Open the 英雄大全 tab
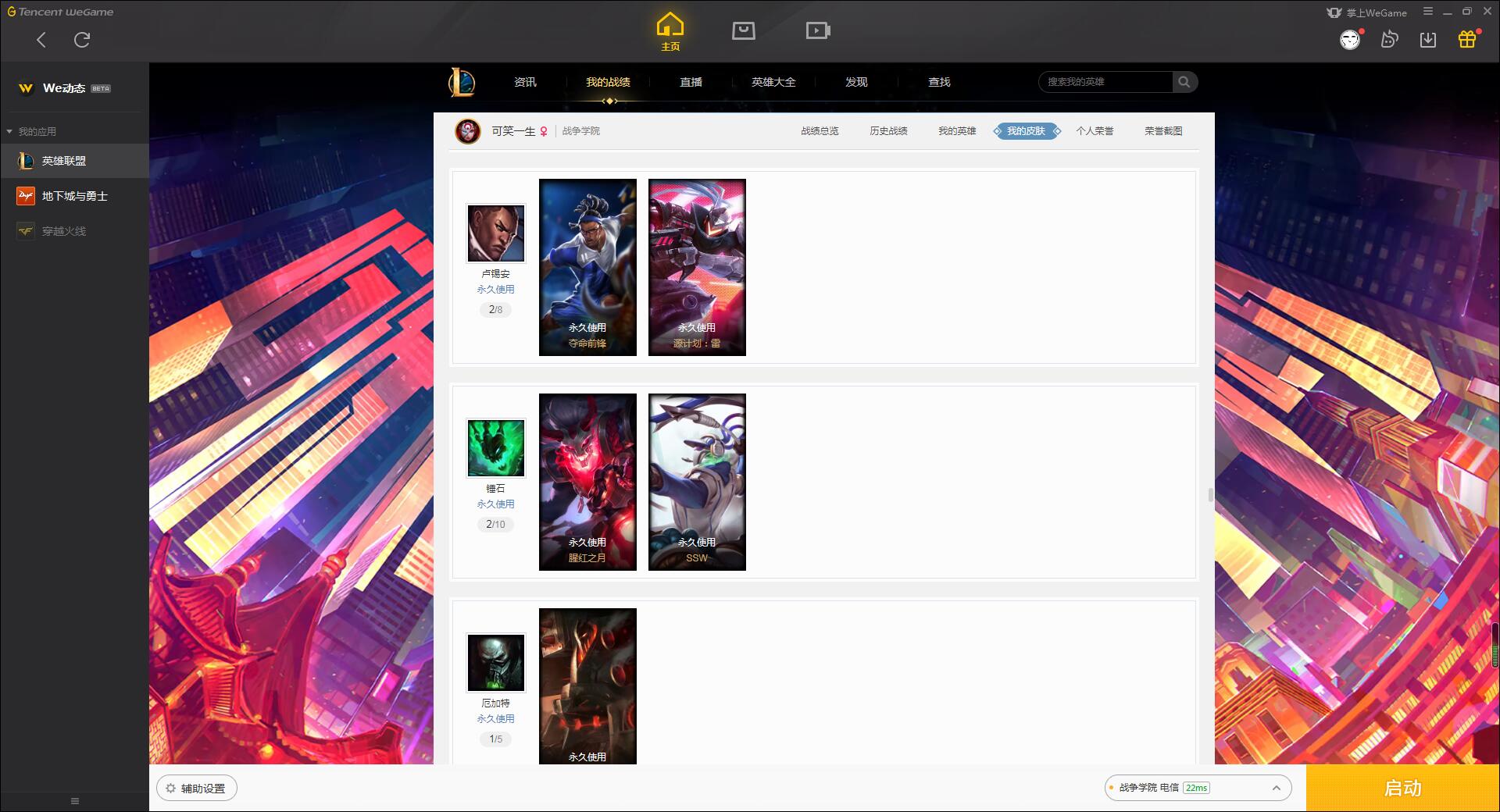The height and width of the screenshot is (812, 1500). (x=773, y=82)
